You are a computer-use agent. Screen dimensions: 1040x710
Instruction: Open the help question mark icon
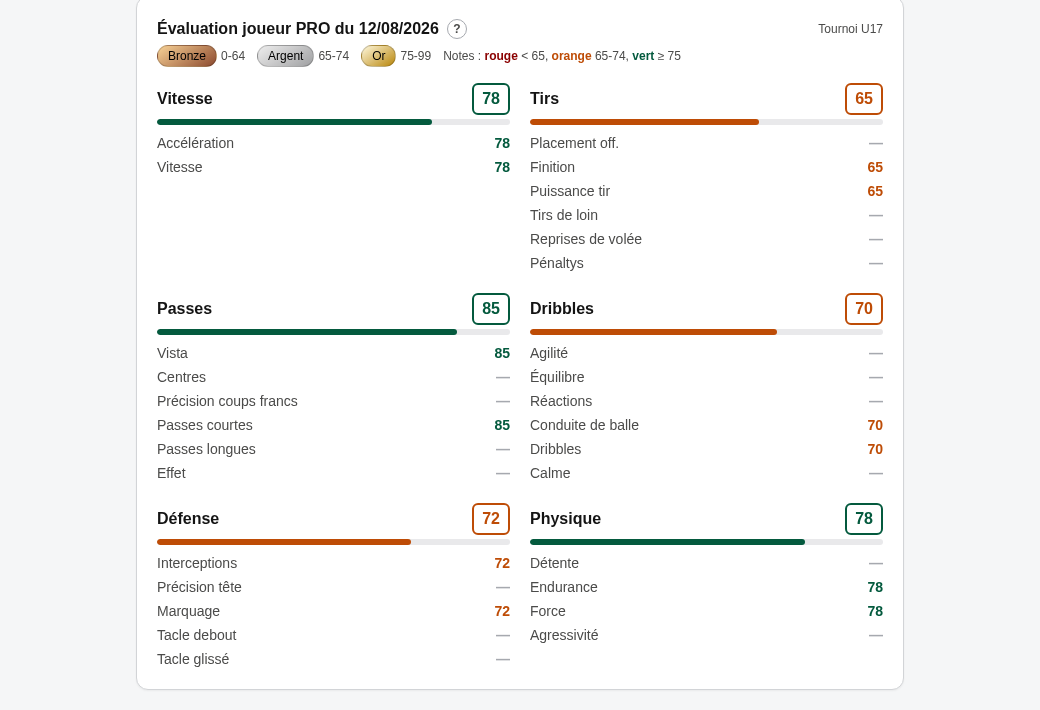[457, 29]
